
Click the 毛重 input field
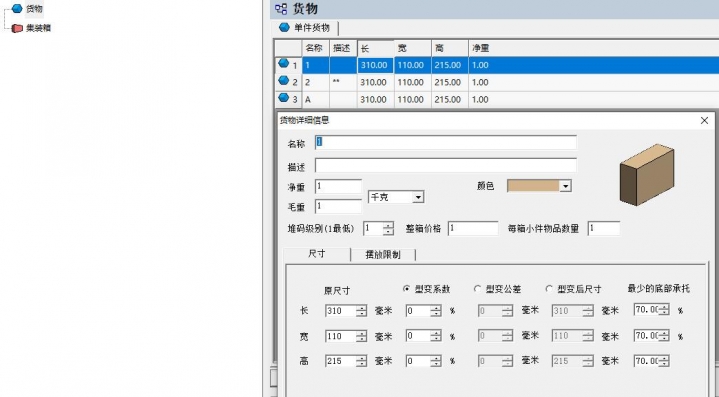(x=338, y=206)
